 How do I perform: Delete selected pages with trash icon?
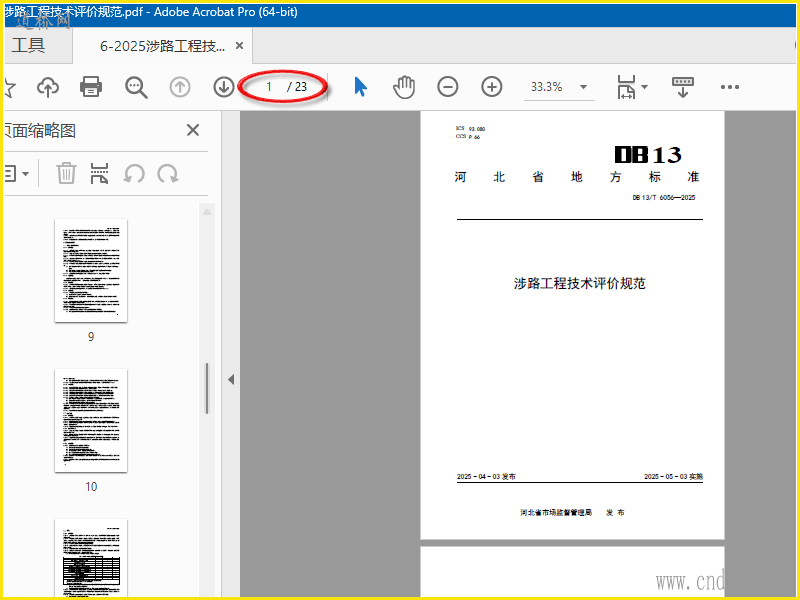click(x=66, y=173)
